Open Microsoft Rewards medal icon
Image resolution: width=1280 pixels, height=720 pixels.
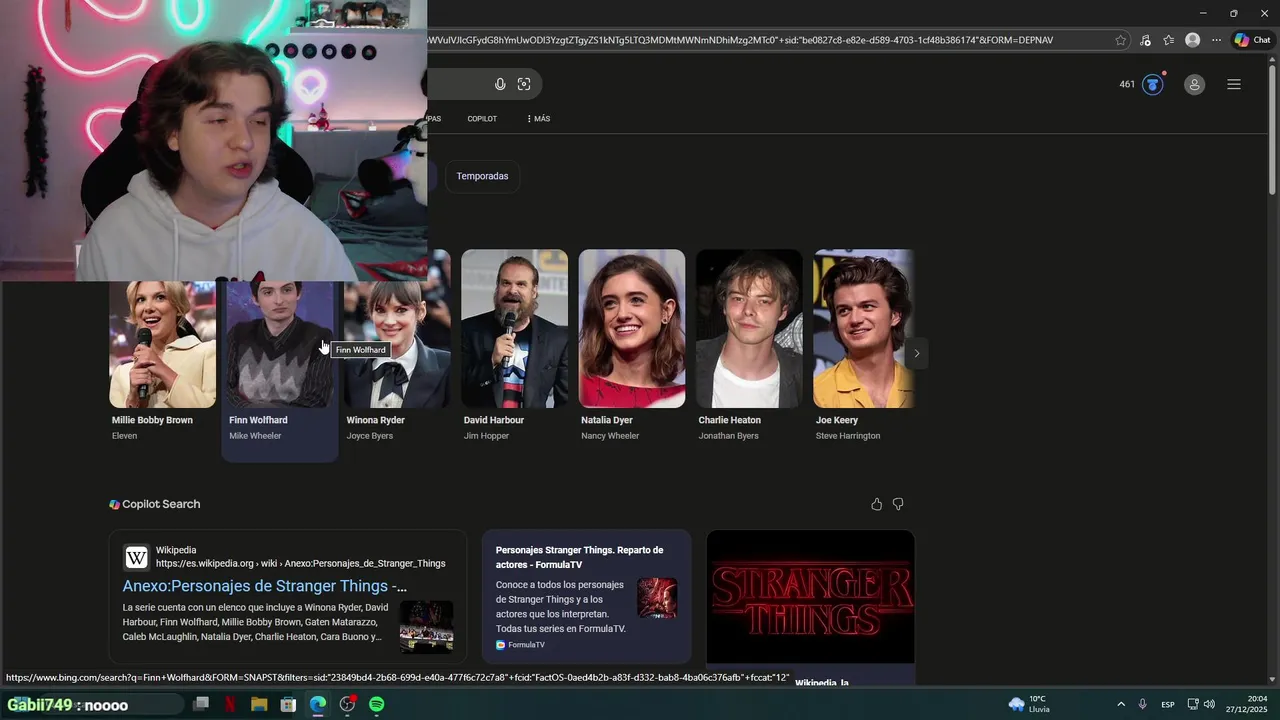pos(1153,84)
